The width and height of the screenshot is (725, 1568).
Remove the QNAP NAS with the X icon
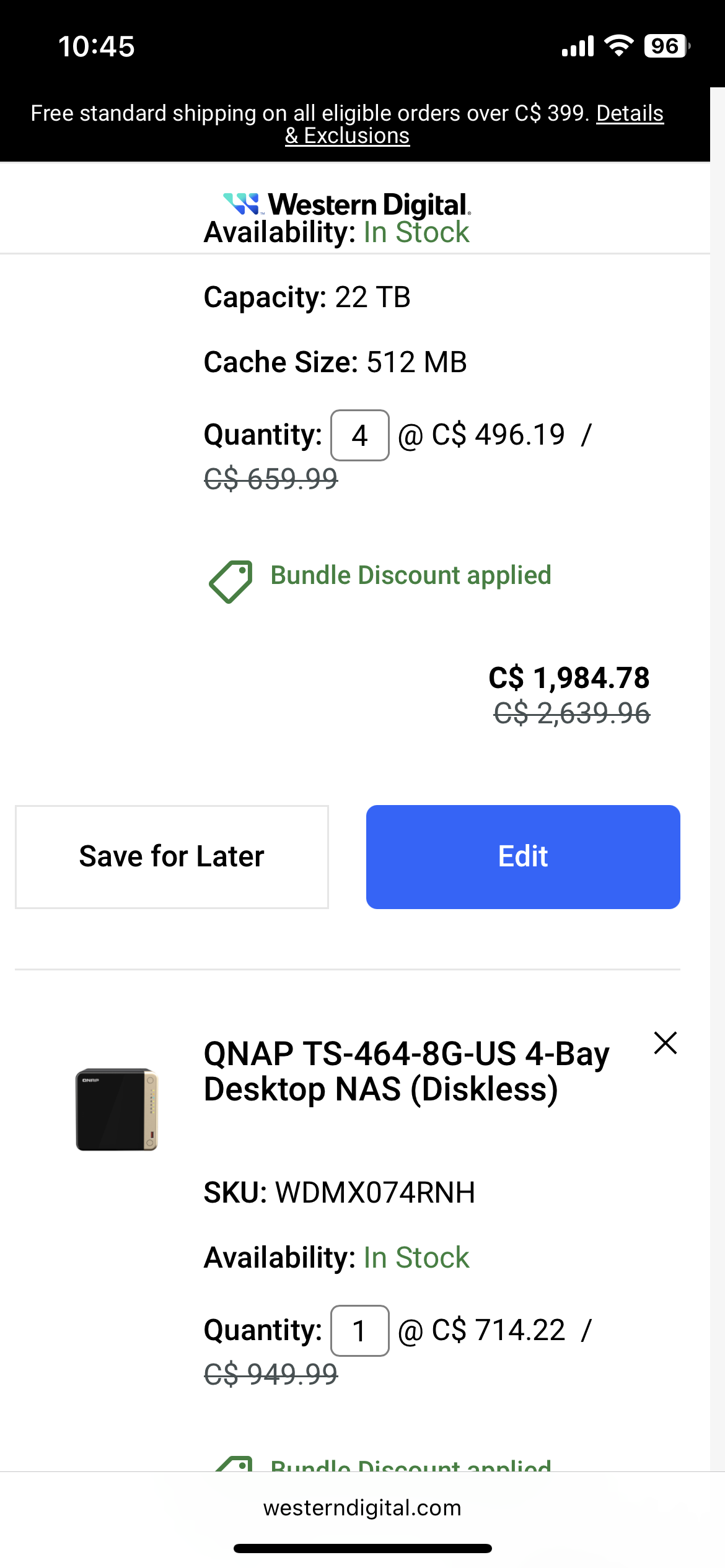click(665, 1043)
